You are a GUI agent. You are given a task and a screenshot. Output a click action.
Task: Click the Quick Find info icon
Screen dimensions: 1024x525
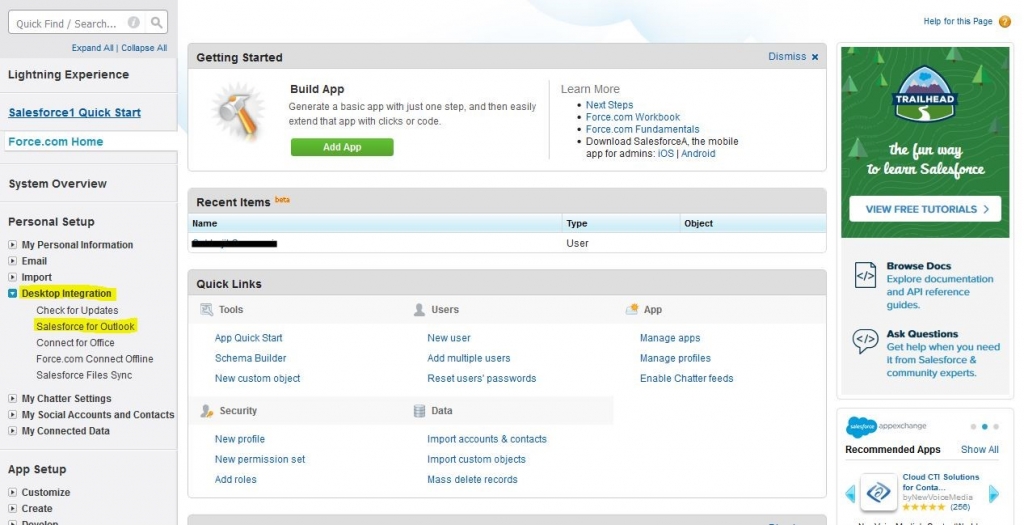[x=133, y=23]
